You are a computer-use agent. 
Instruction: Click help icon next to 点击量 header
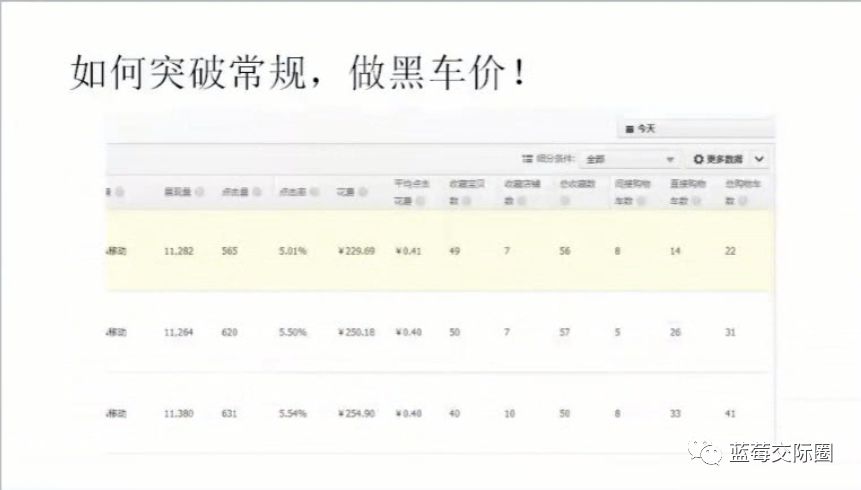(257, 192)
